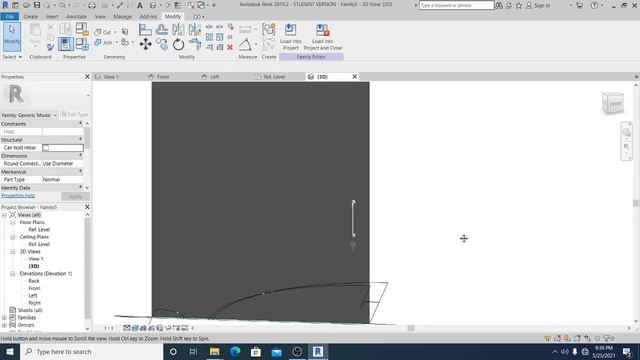Click the Trim/Extend to Corner icon
This screenshot has height=360, width=640.
tap(195, 44)
